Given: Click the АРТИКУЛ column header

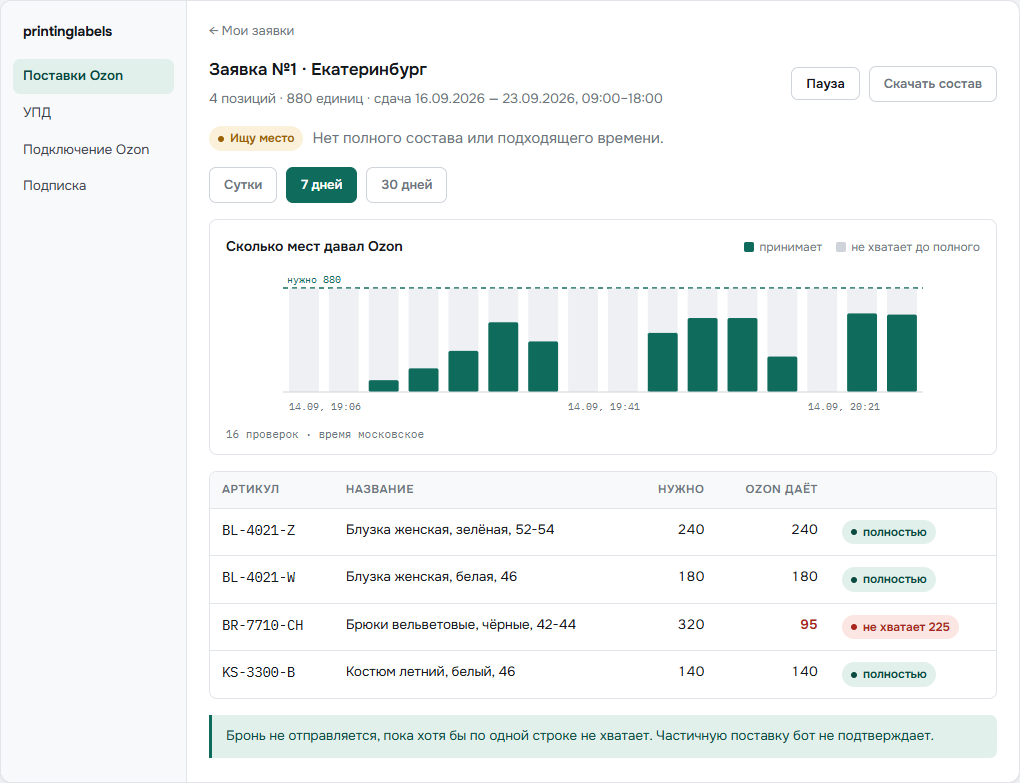Looking at the screenshot, I should pos(250,489).
